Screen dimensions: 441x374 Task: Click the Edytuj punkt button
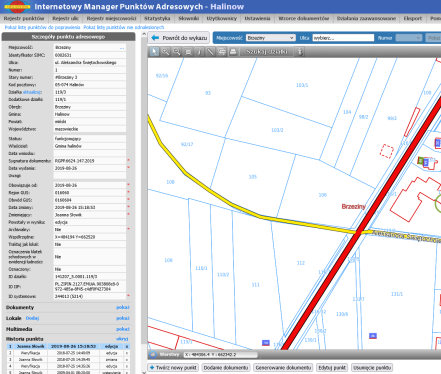coord(332,368)
